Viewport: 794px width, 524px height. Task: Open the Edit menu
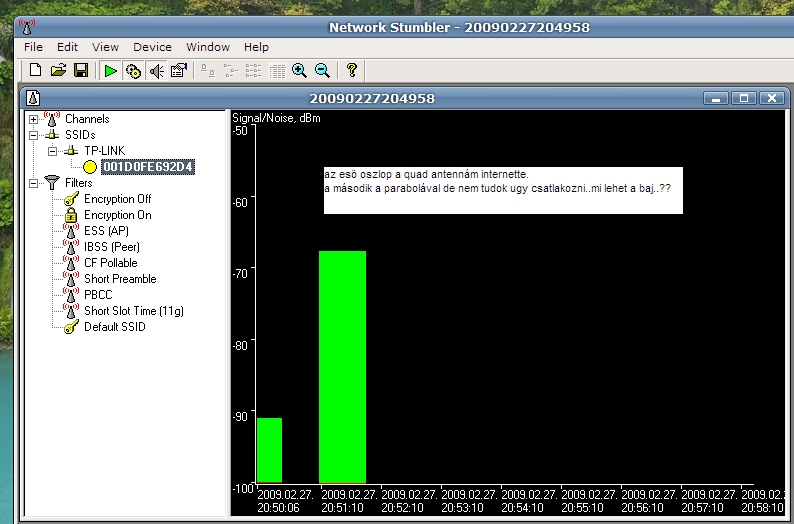[67, 47]
